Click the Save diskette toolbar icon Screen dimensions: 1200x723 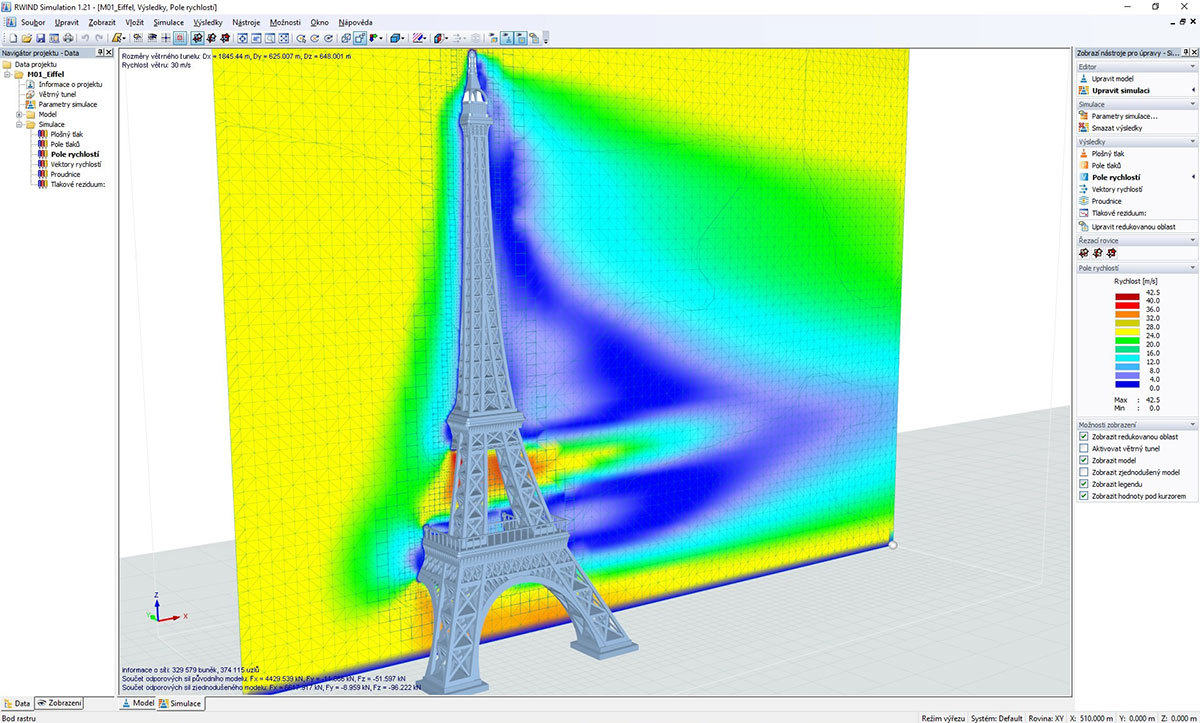[41, 38]
